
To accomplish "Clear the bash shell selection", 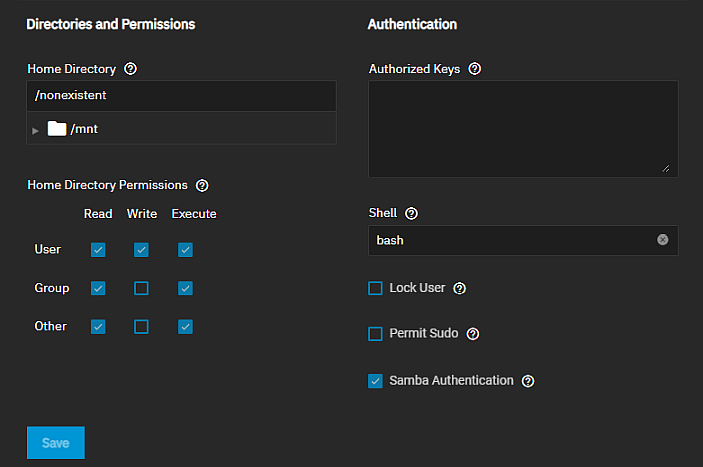I will [x=662, y=240].
